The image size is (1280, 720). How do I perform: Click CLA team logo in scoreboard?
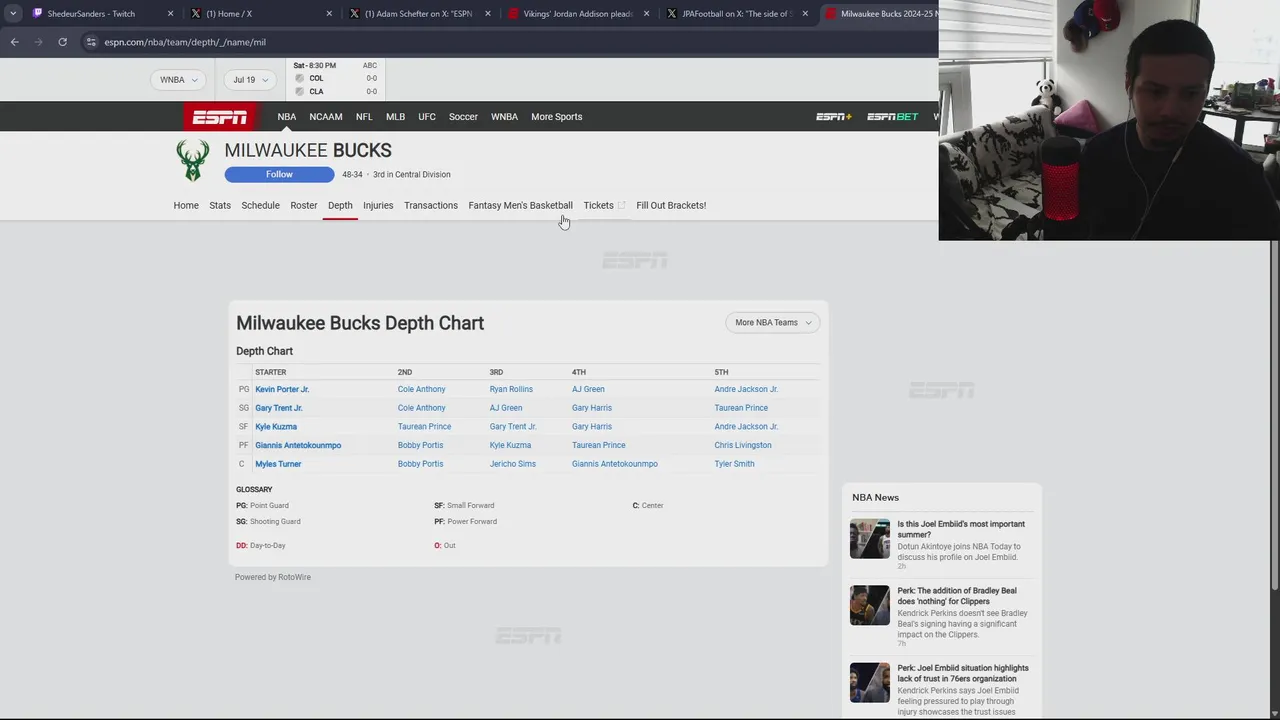tap(299, 91)
